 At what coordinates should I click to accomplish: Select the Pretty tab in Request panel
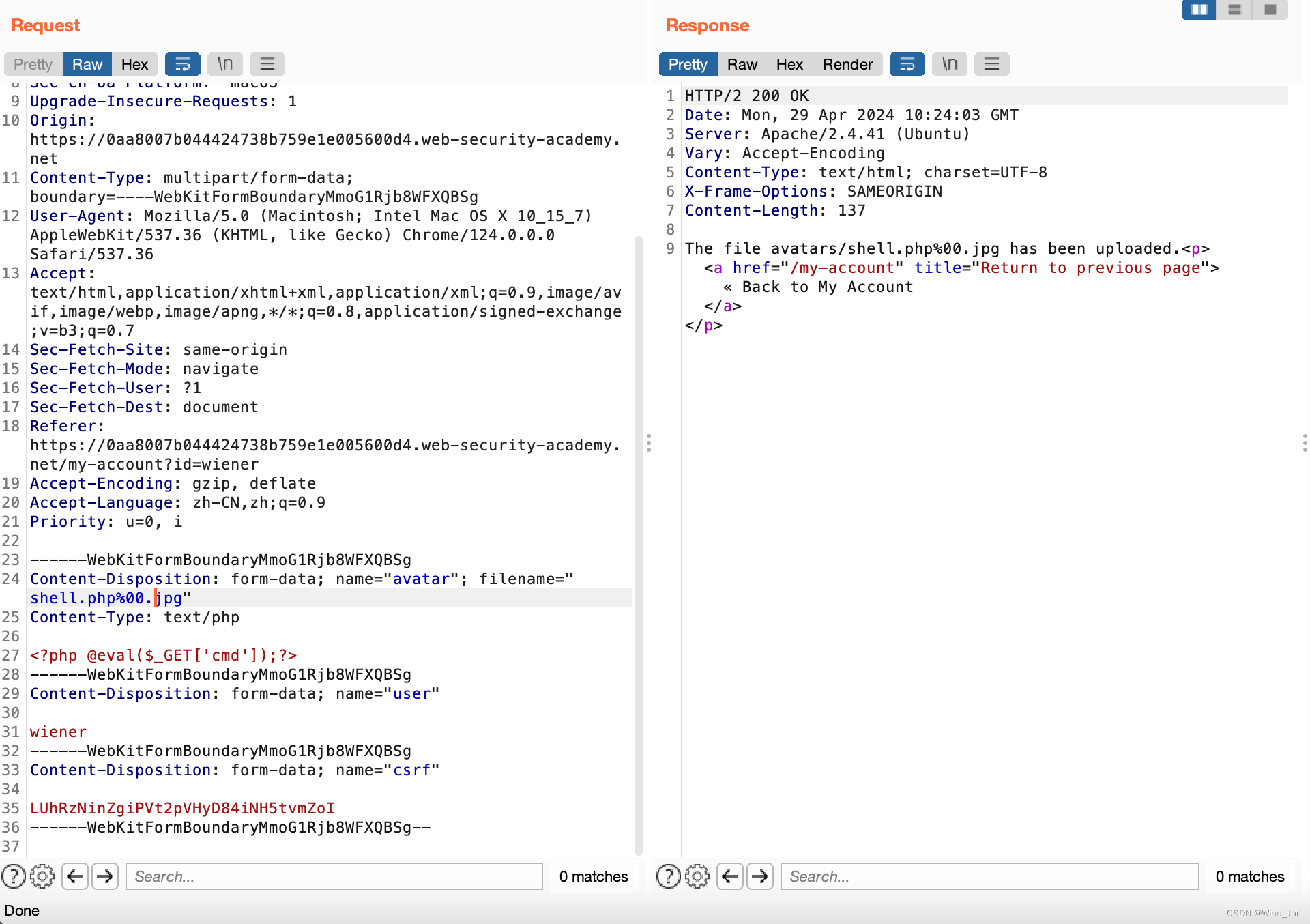[x=33, y=64]
